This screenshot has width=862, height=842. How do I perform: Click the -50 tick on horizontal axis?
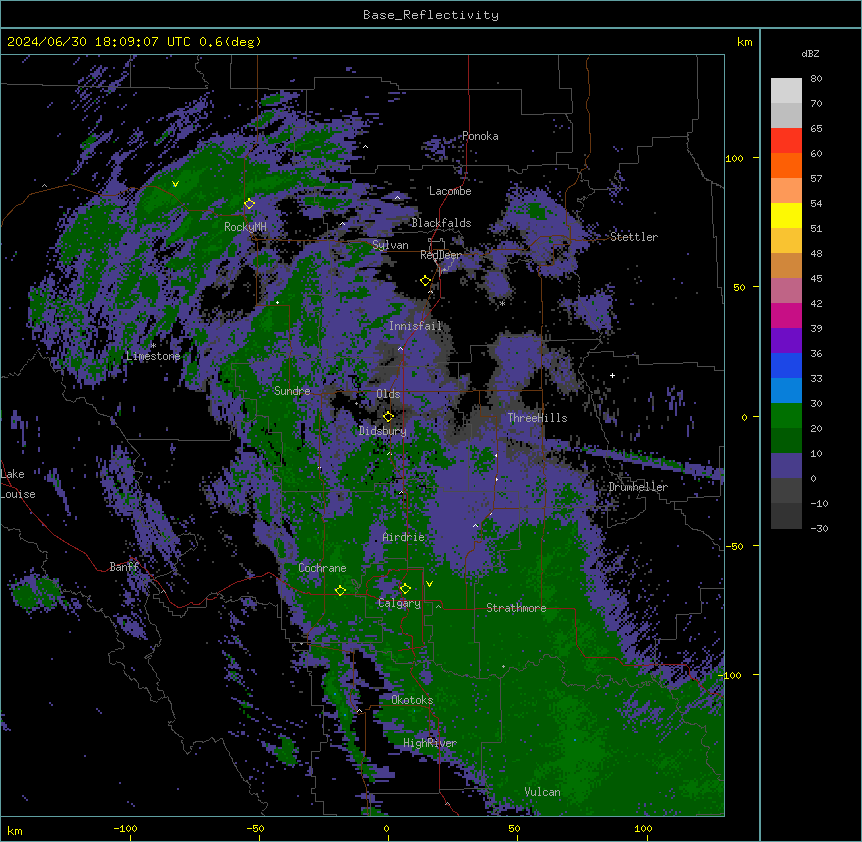[255, 828]
